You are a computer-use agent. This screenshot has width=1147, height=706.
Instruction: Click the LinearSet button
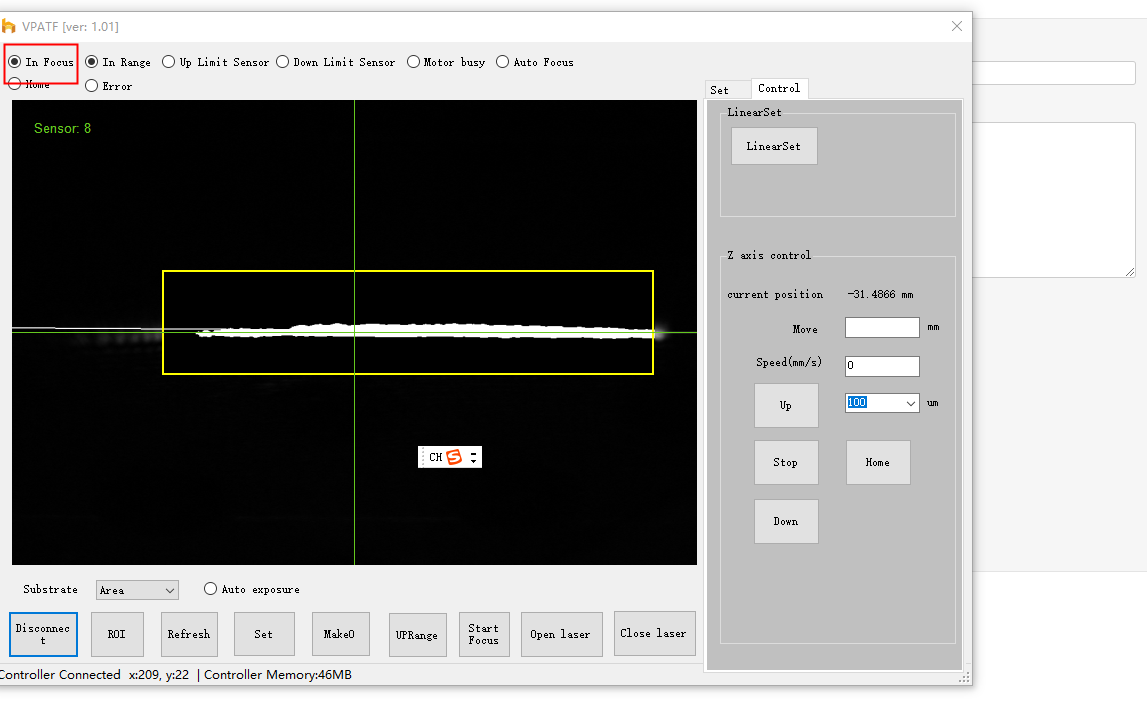click(774, 146)
